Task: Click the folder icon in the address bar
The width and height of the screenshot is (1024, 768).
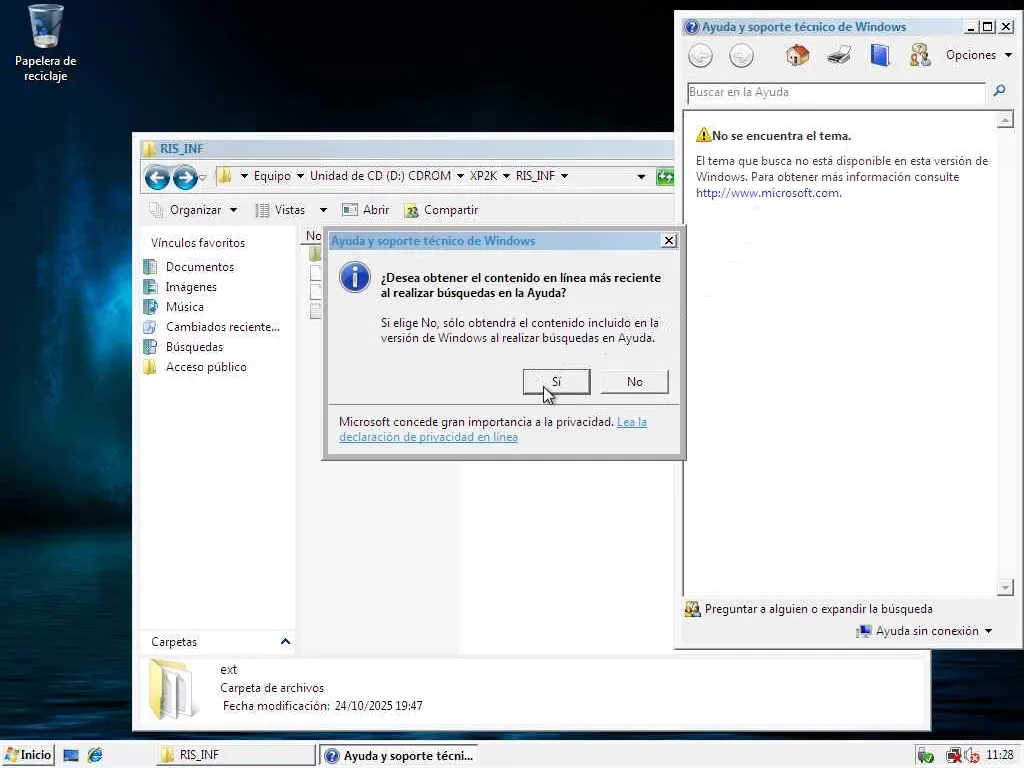Action: [x=225, y=176]
